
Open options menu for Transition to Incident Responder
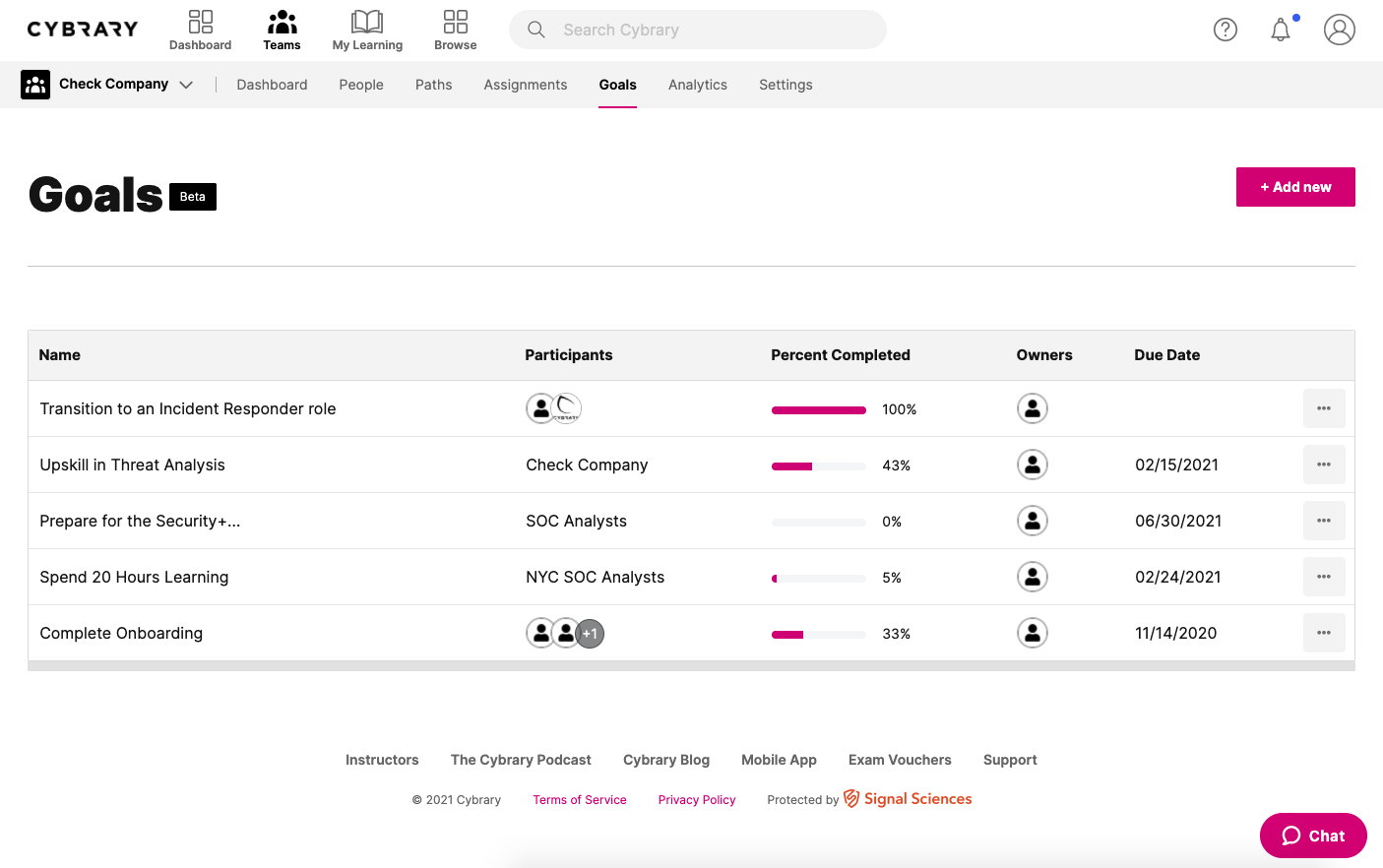(1324, 408)
